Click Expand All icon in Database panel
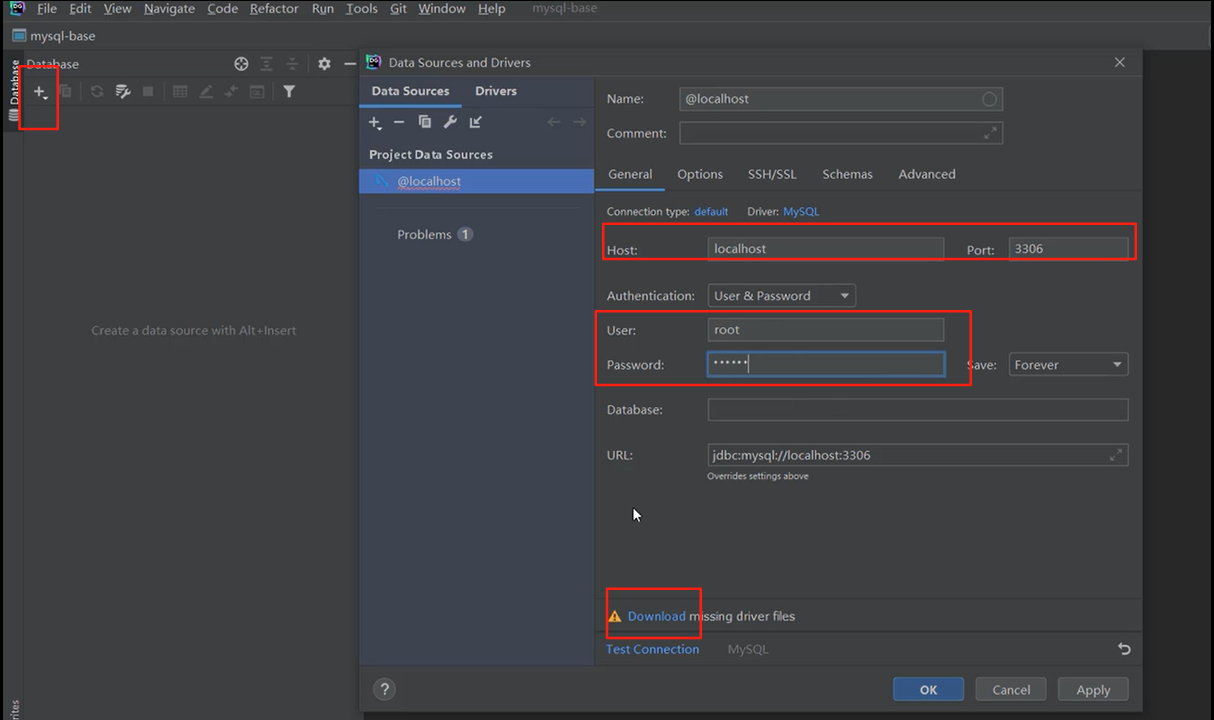Viewport: 1214px width, 720px height. point(267,64)
